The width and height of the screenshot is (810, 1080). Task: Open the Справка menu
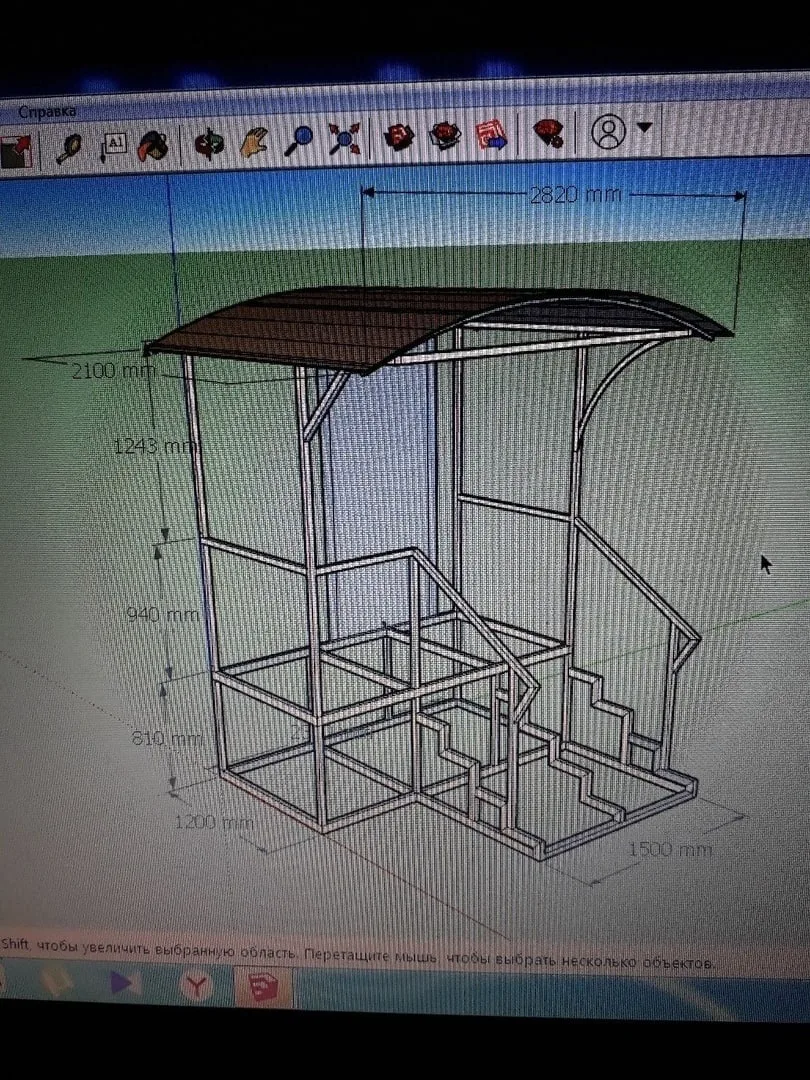(47, 112)
